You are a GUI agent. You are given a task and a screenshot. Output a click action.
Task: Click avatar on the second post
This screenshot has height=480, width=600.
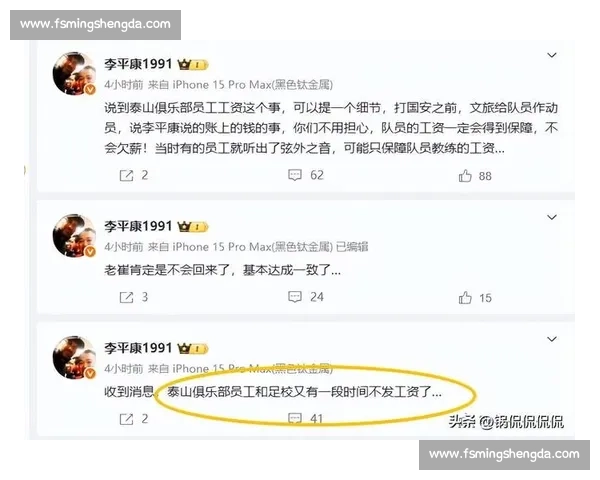point(74,236)
